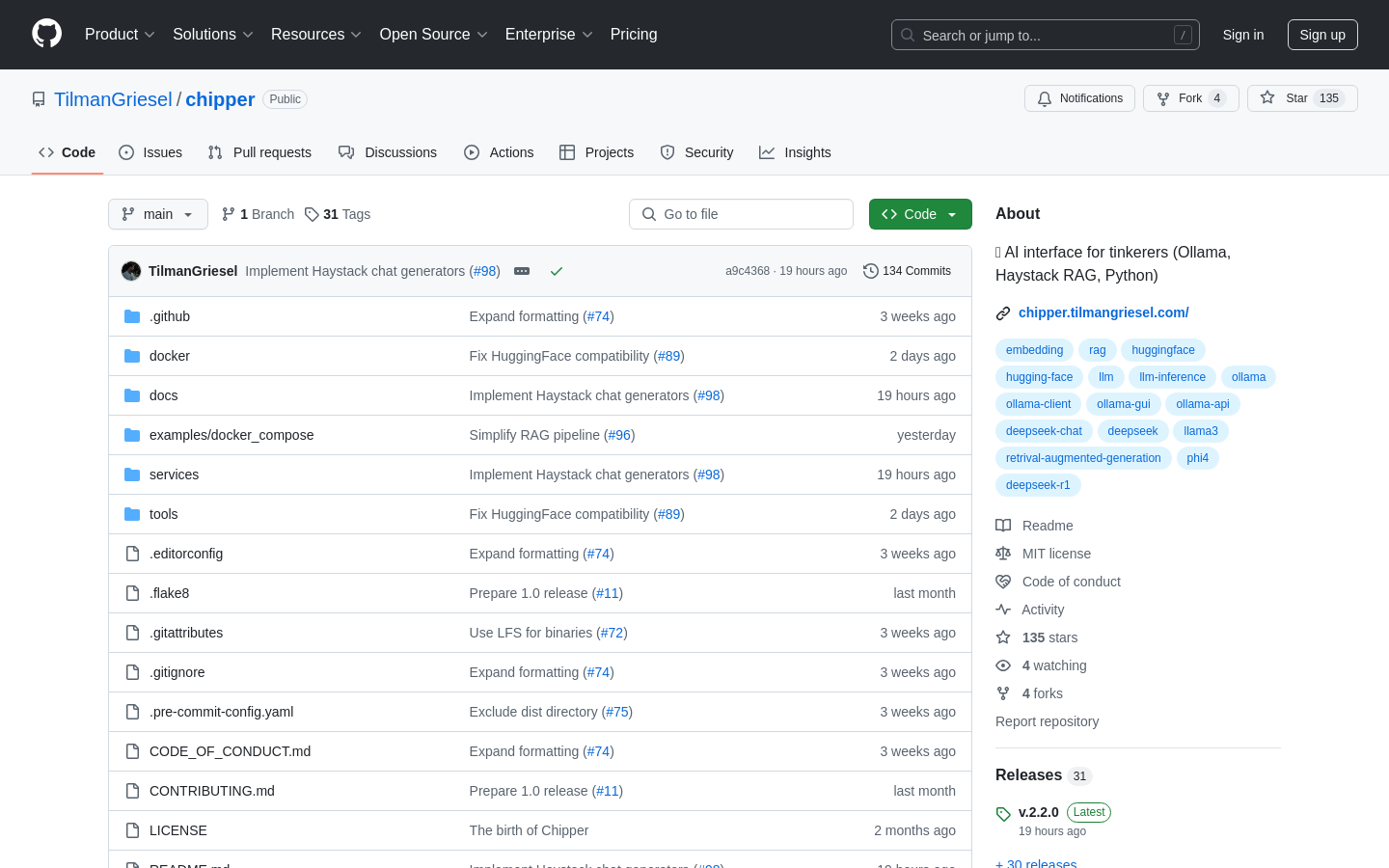Click the repository book icon beside TilmanGriesel
Viewport: 1389px width, 868px height.
pyautogui.click(x=39, y=99)
